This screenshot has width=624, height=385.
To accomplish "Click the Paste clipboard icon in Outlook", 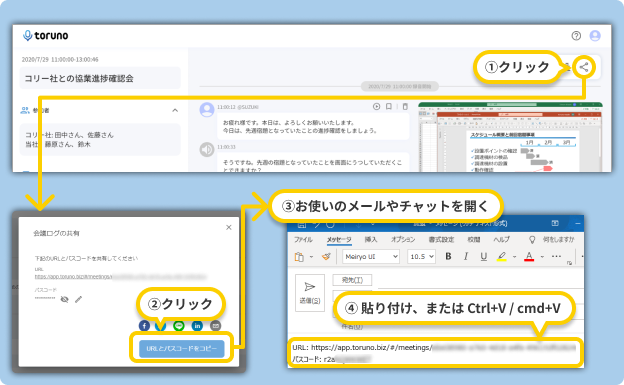I will (x=299, y=257).
